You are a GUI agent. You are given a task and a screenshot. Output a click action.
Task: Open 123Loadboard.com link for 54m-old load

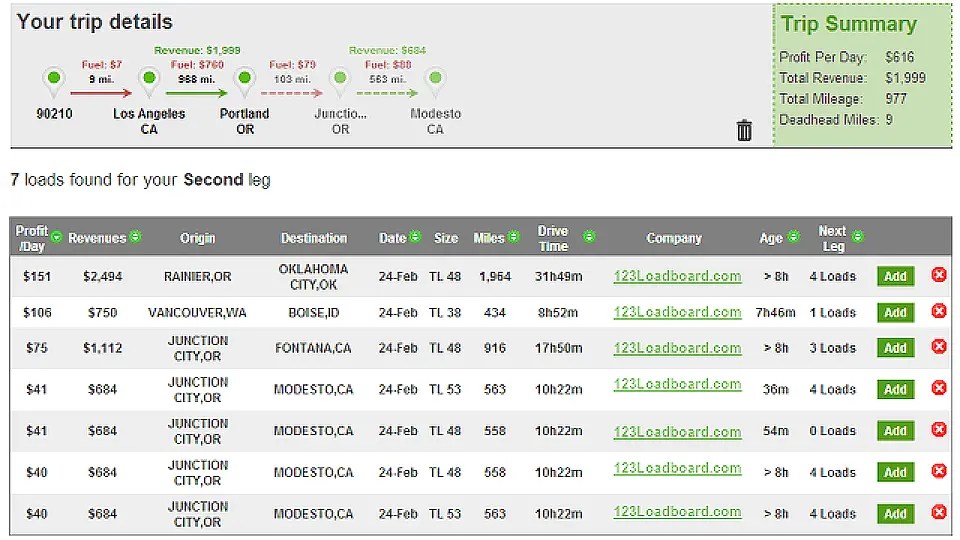(677, 432)
